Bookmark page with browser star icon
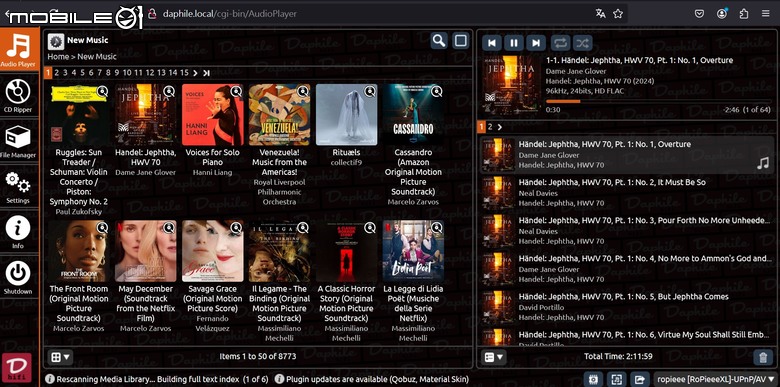Screen dimensions: 780x387 tap(618, 14)
